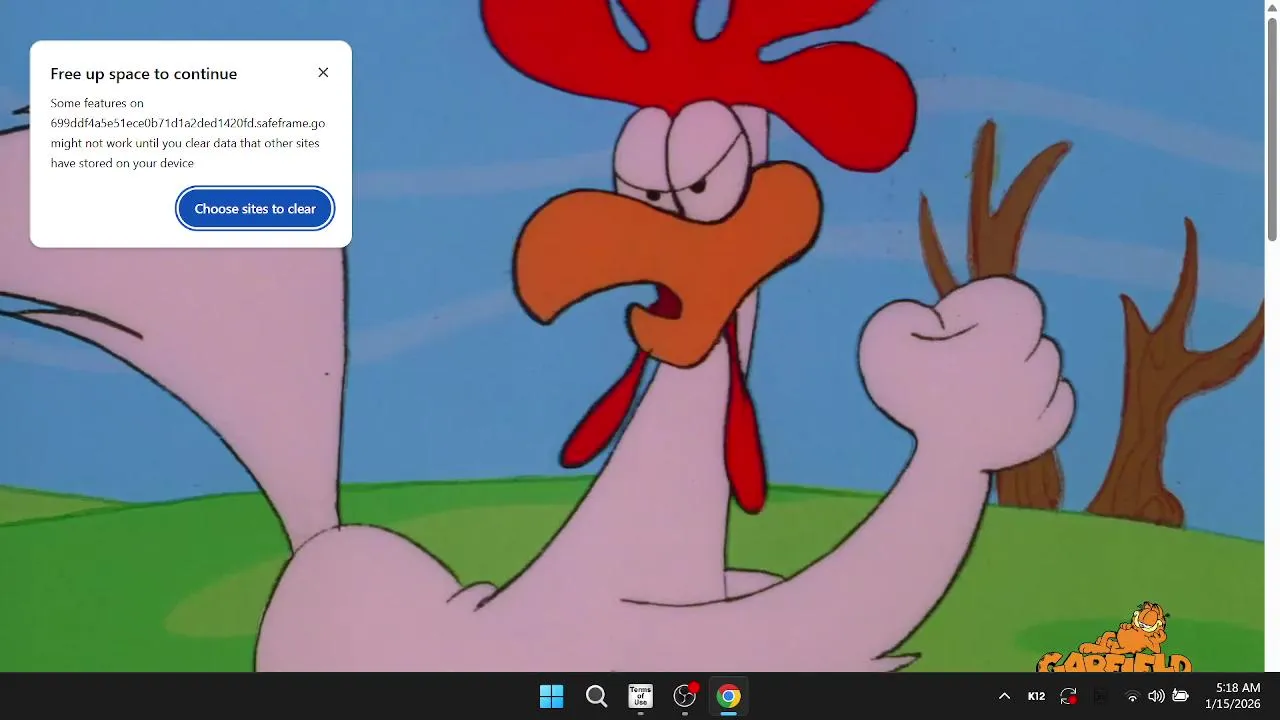This screenshot has height=720, width=1280.
Task: Open the battery status icon
Action: click(x=1180, y=696)
